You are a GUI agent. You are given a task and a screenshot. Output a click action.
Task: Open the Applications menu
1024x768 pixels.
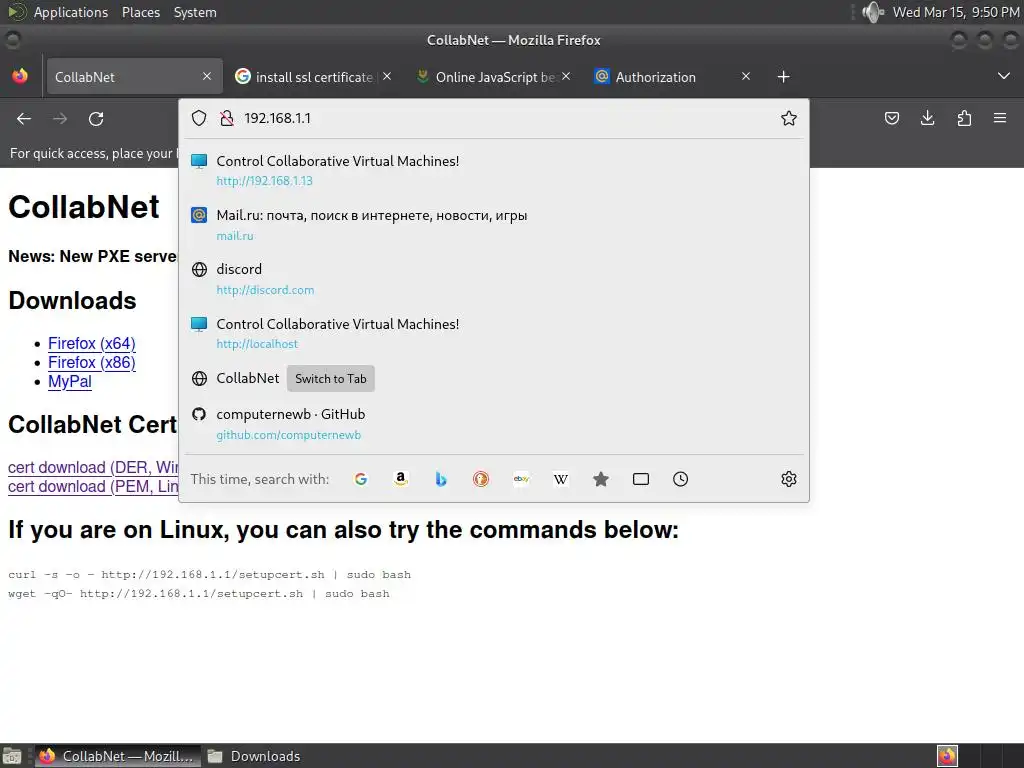point(71,12)
